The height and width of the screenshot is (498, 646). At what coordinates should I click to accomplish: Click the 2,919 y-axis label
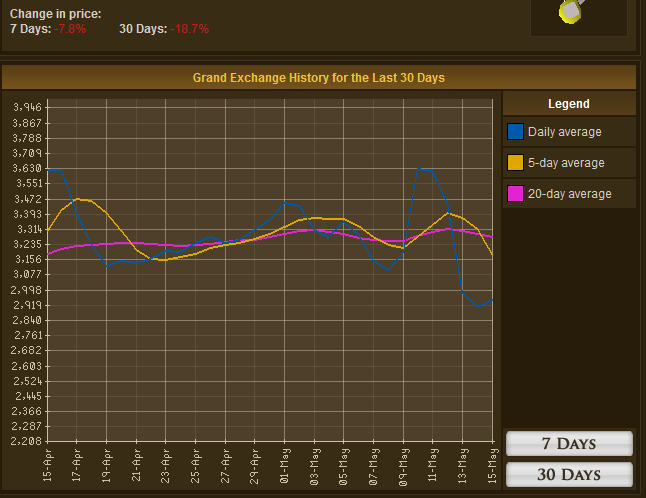click(x=28, y=305)
